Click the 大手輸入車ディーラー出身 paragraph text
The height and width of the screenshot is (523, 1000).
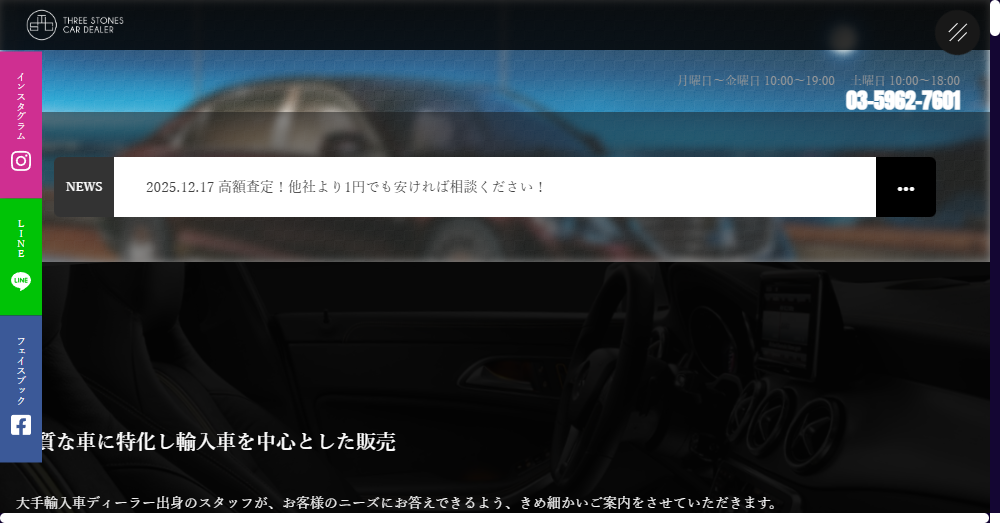pyautogui.click(x=397, y=502)
